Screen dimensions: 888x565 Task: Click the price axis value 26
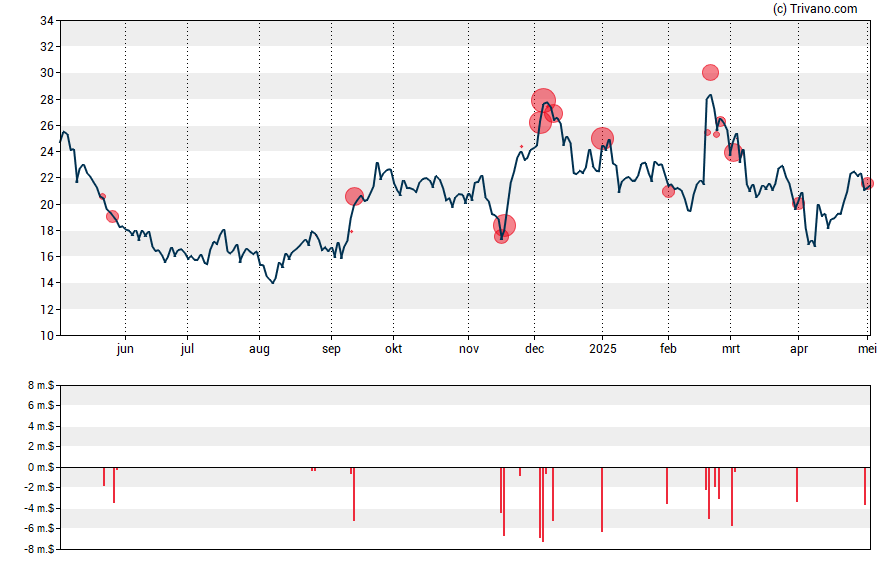click(x=47, y=126)
